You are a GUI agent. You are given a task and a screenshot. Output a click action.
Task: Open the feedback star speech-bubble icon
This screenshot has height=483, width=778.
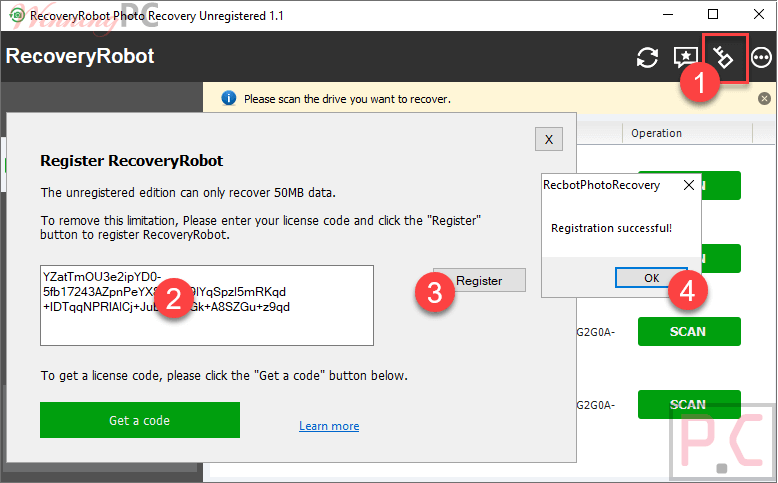(685, 58)
